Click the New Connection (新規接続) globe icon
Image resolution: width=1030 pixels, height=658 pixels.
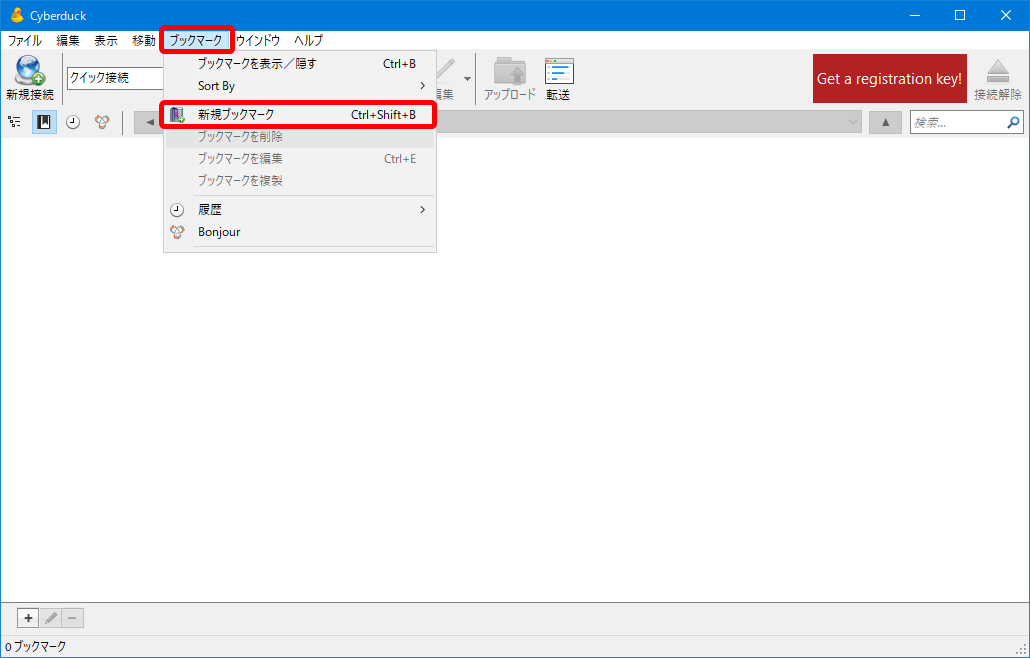tap(30, 70)
